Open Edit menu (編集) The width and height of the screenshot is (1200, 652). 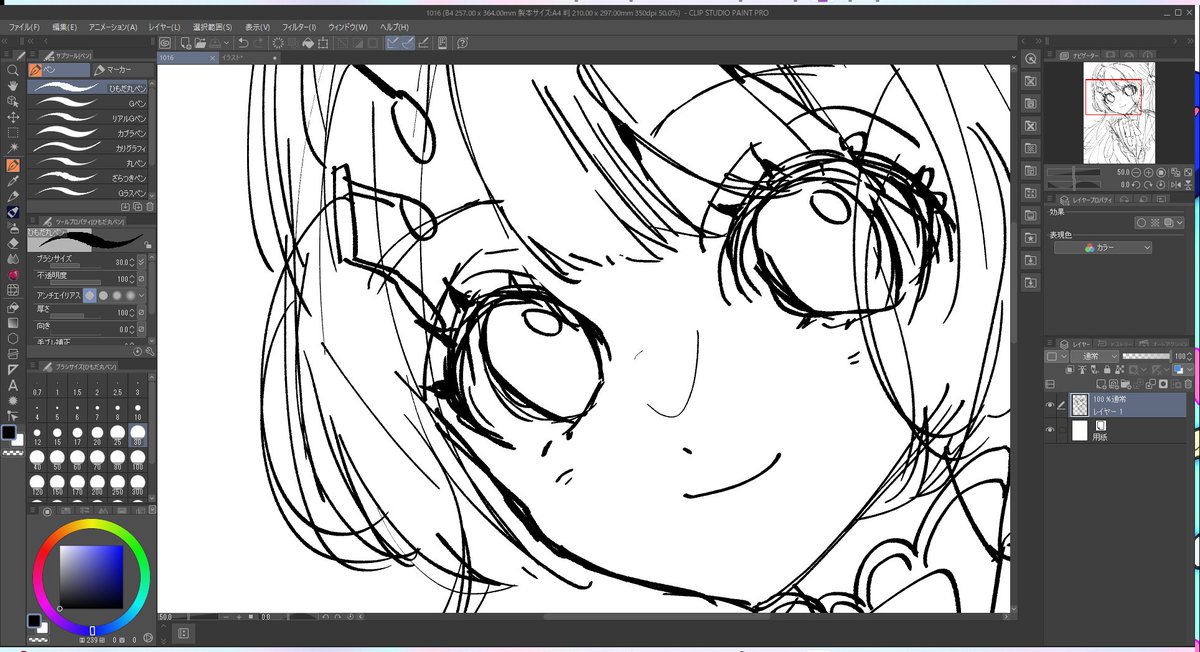pyautogui.click(x=65, y=27)
